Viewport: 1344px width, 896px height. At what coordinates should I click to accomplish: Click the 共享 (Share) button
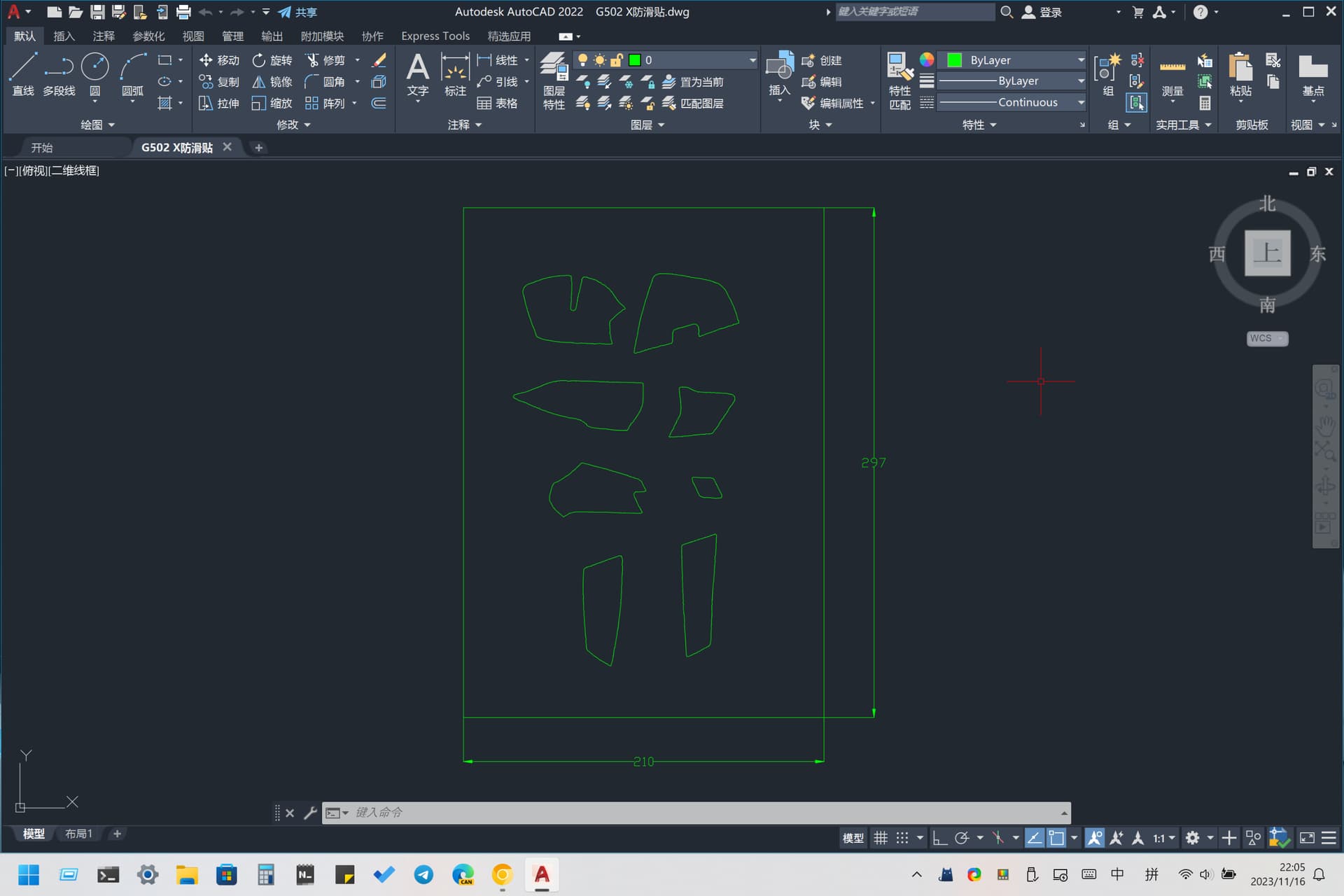pos(298,12)
